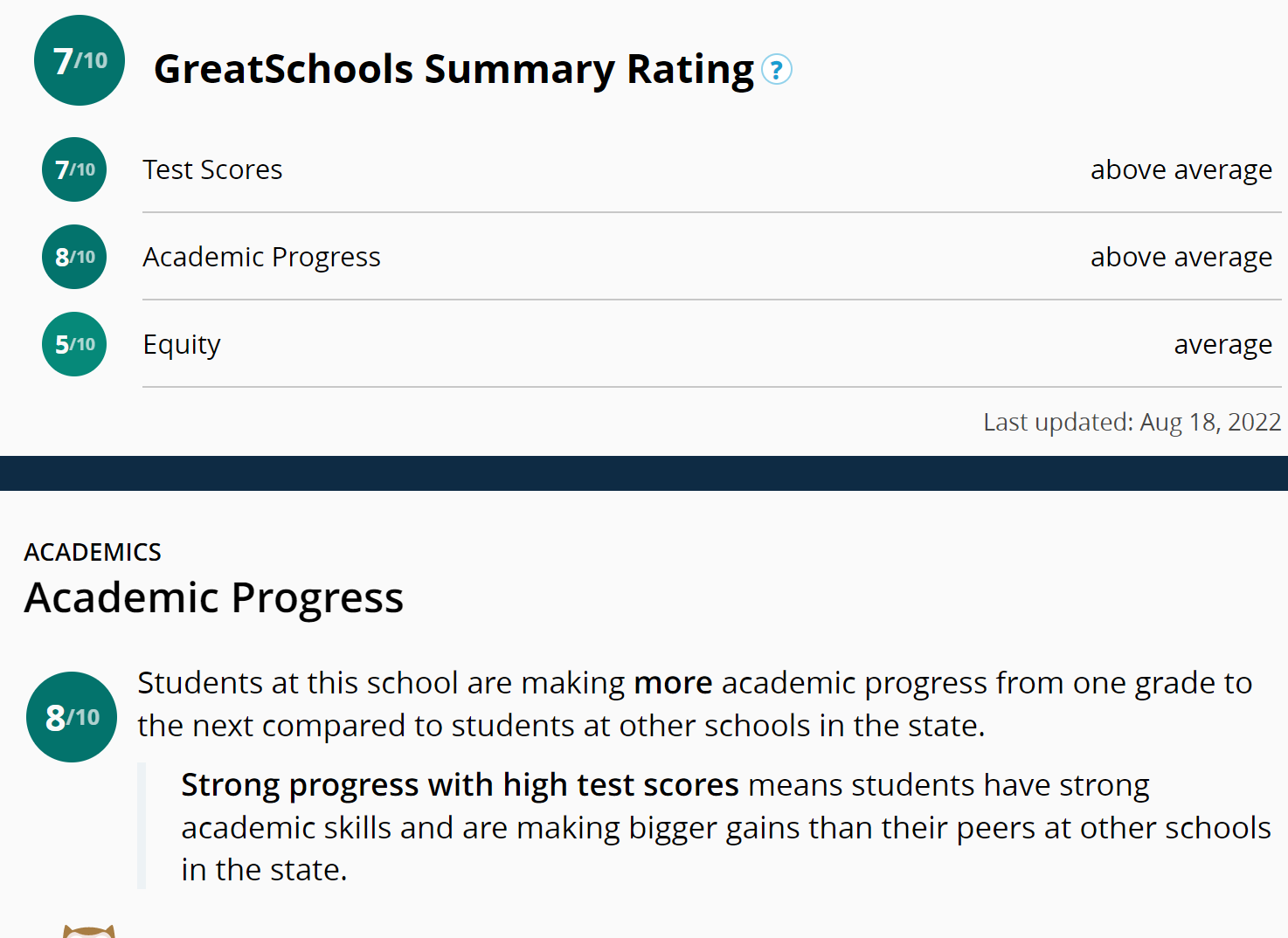Click the 8/10 badge beside the Academic Progress row
This screenshot has width=1288, height=938.
(x=74, y=257)
